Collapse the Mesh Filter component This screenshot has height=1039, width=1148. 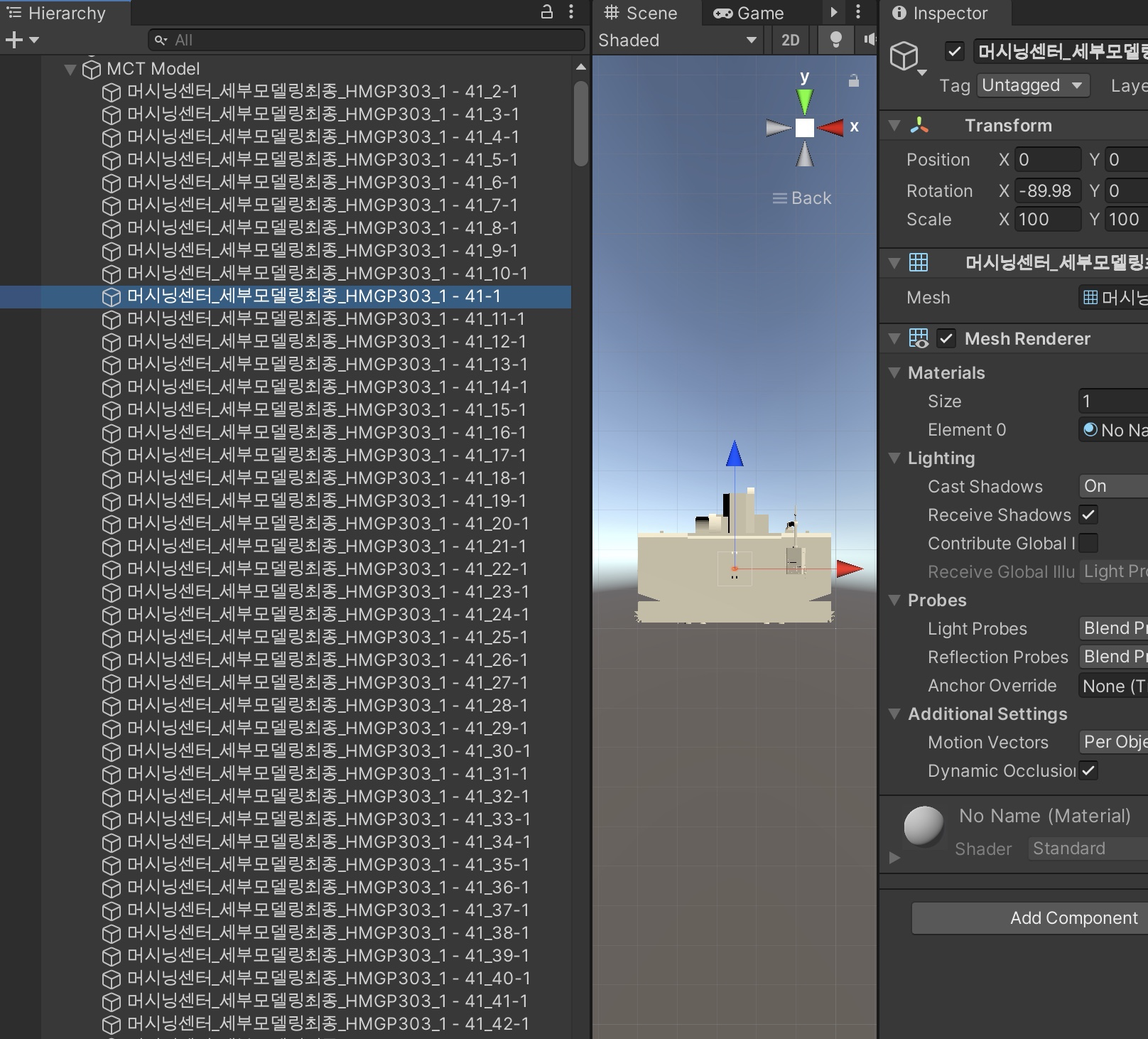click(x=895, y=264)
